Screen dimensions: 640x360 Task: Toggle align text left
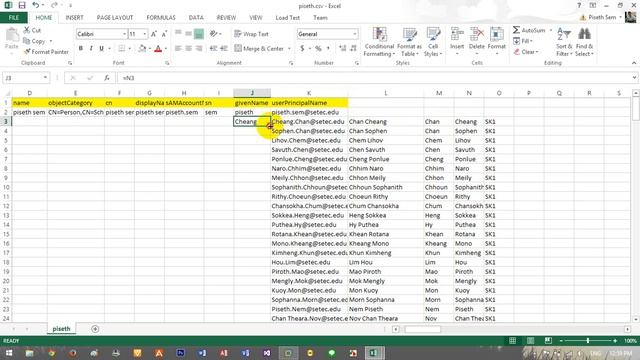(178, 49)
